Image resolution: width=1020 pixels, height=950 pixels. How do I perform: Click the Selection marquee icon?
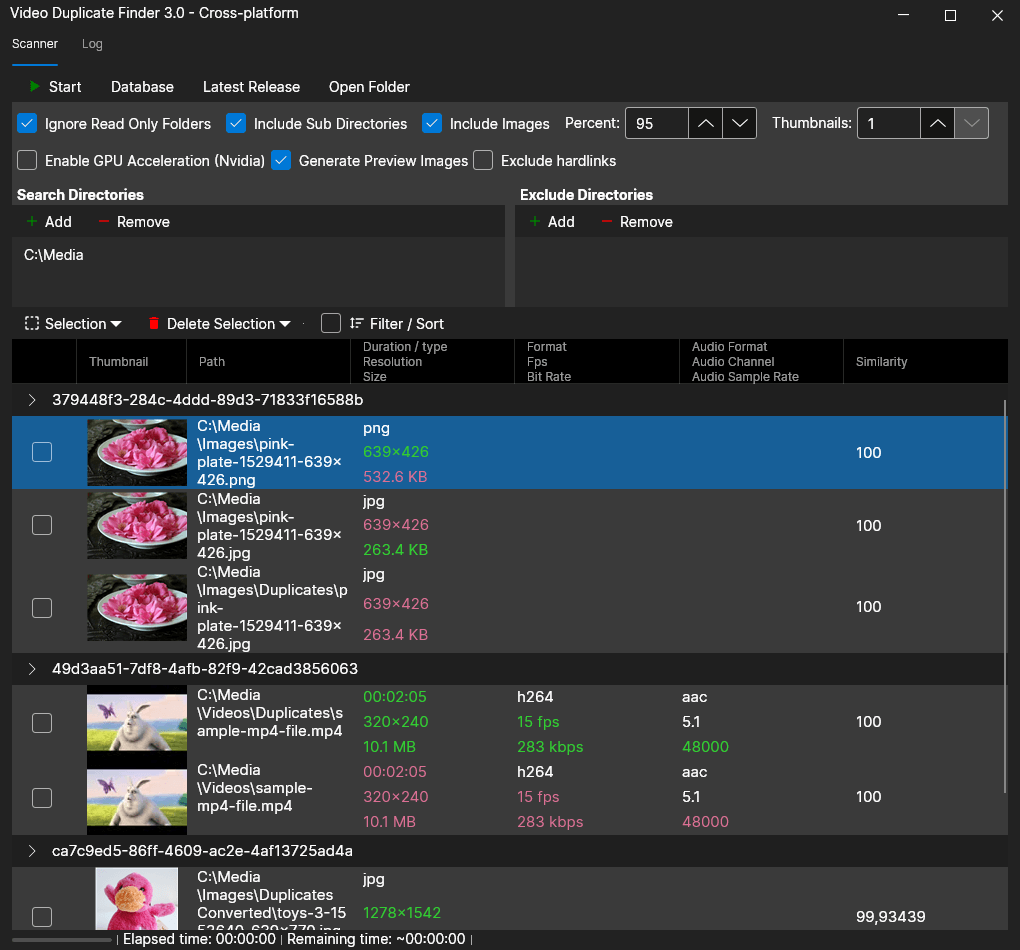(33, 323)
